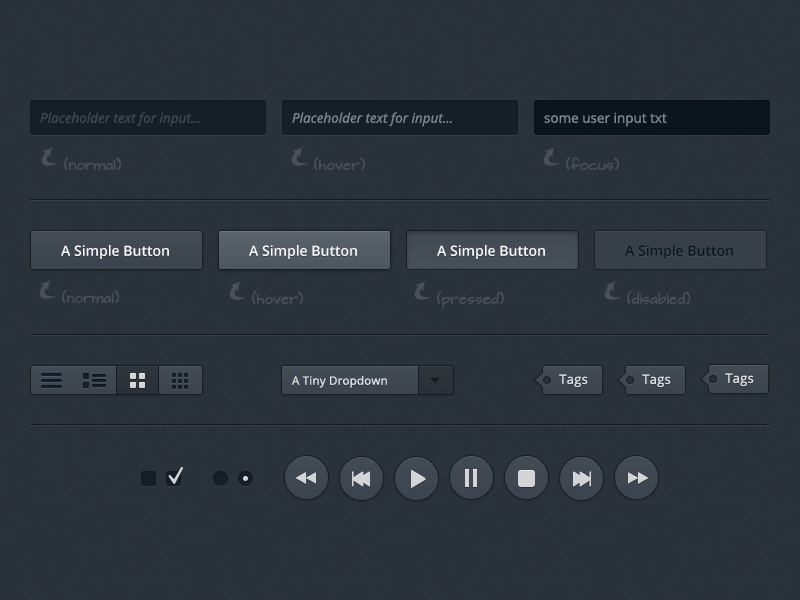
Task: Click the input containing some user input txt
Action: tap(651, 117)
